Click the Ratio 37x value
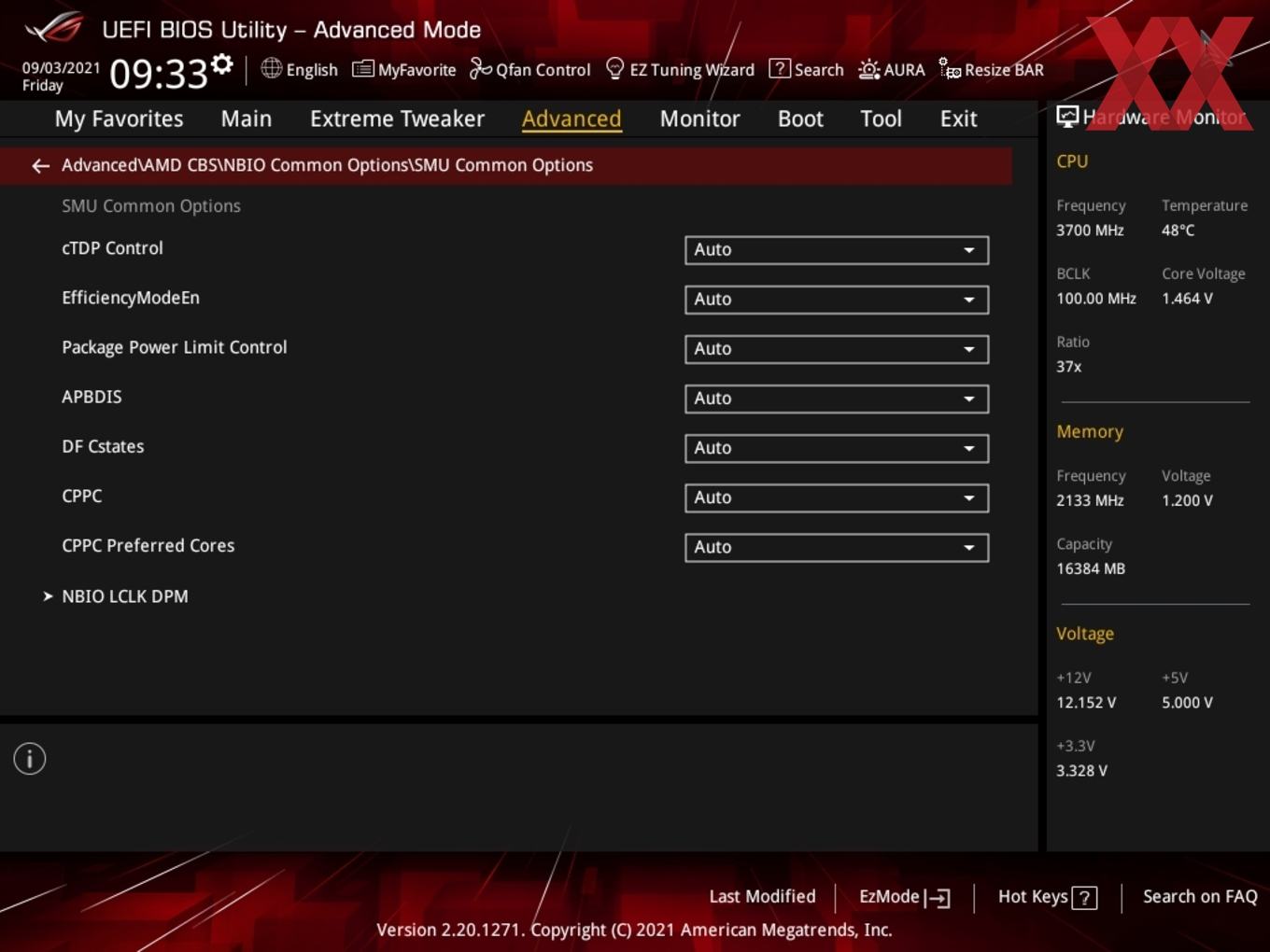 point(1068,367)
